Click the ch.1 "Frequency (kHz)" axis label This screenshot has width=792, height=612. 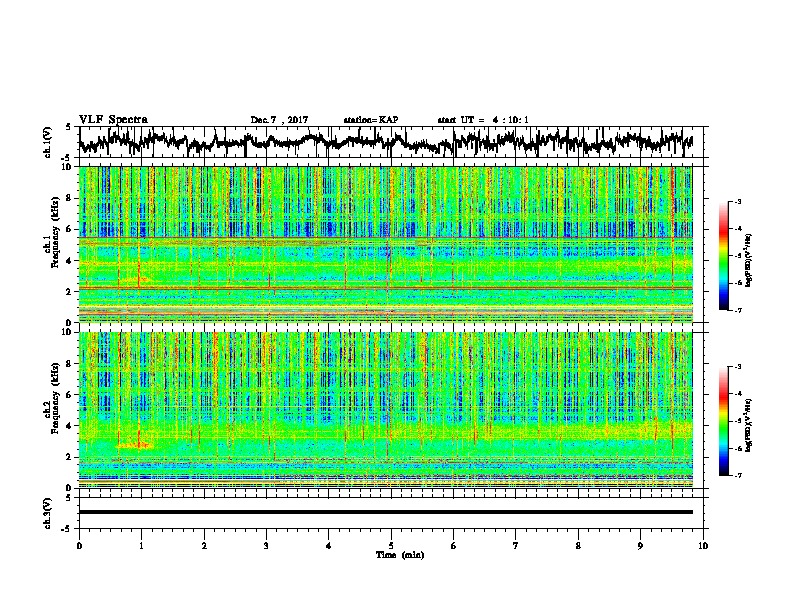55,233
